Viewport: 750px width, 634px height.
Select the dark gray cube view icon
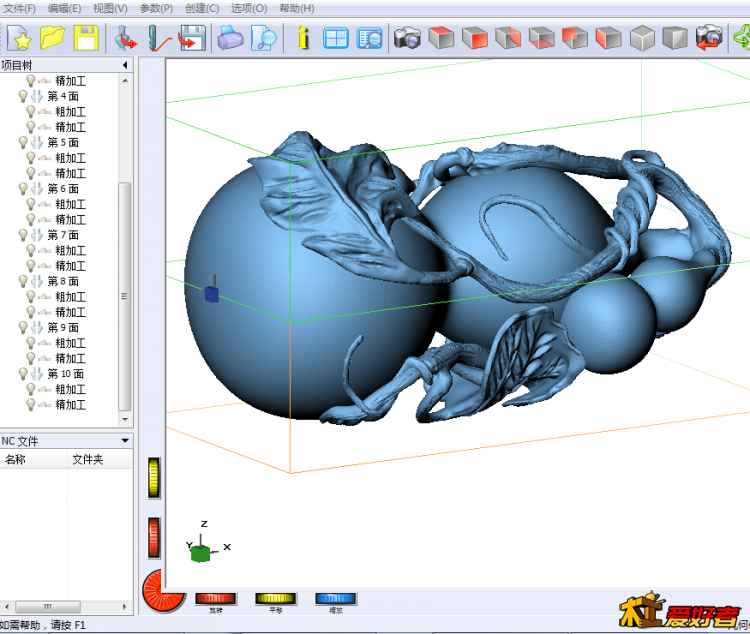point(675,38)
